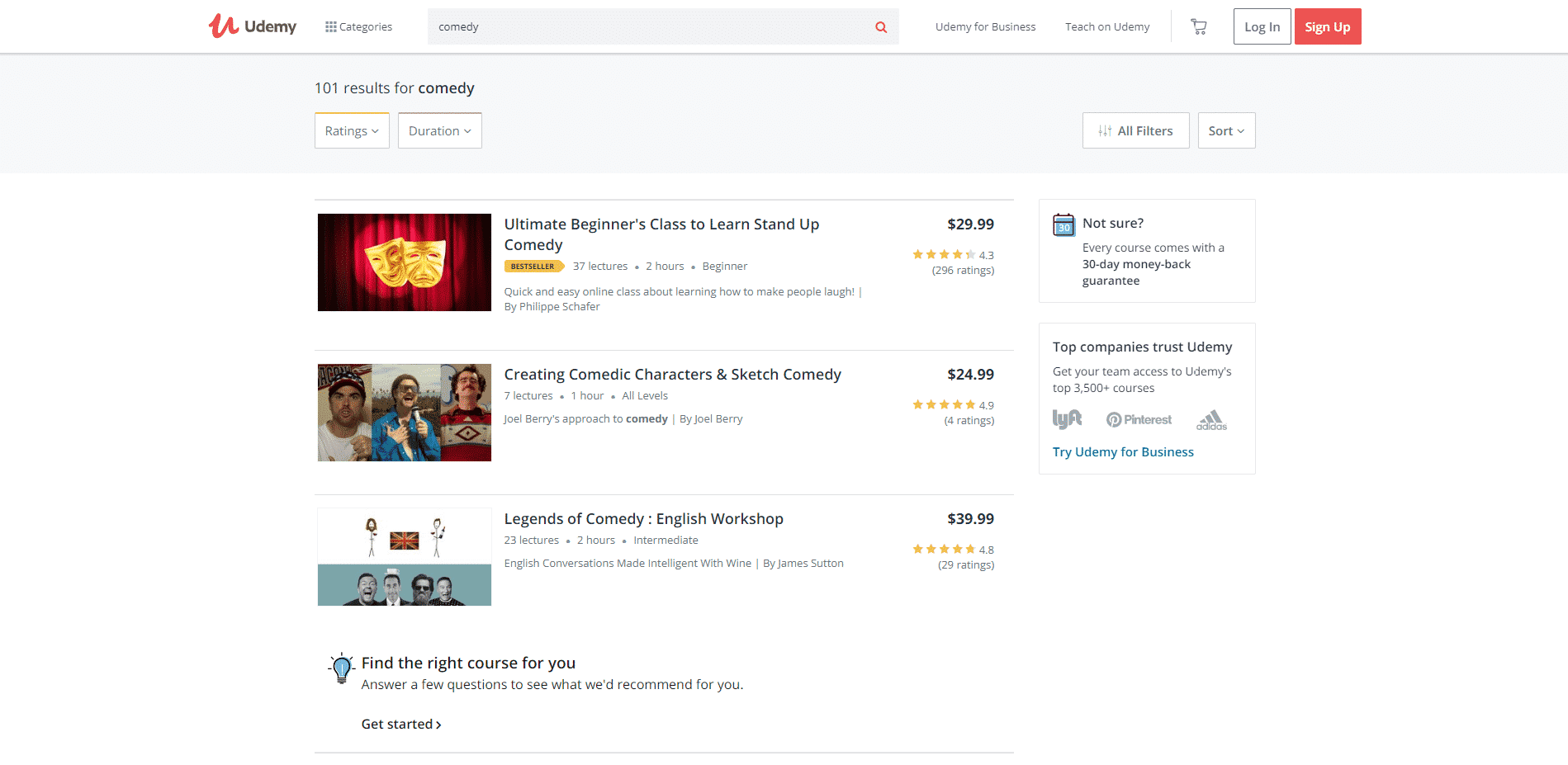Open Try Udemy for Business link
This screenshot has width=1568, height=765.
coord(1123,452)
